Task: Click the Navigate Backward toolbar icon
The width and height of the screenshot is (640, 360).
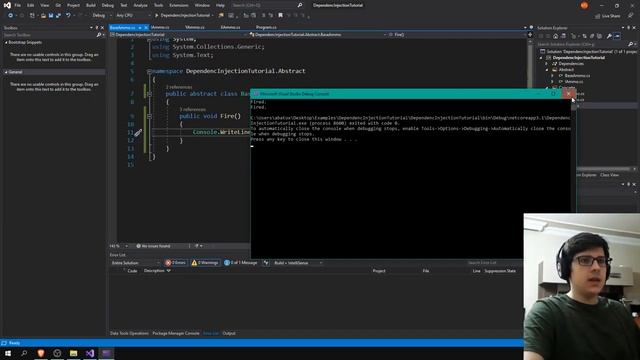Action: [10, 16]
